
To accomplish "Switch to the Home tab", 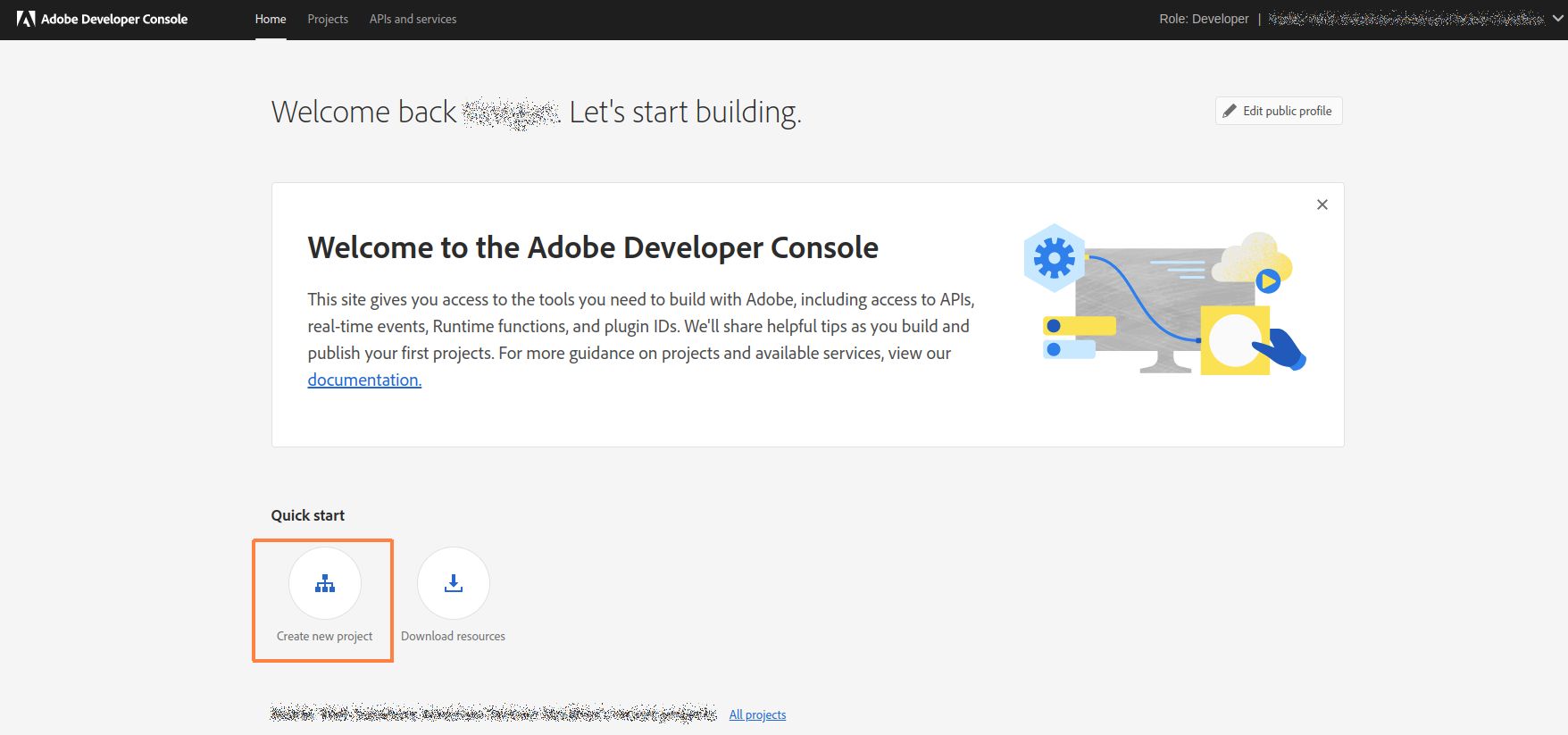I will pyautogui.click(x=271, y=19).
